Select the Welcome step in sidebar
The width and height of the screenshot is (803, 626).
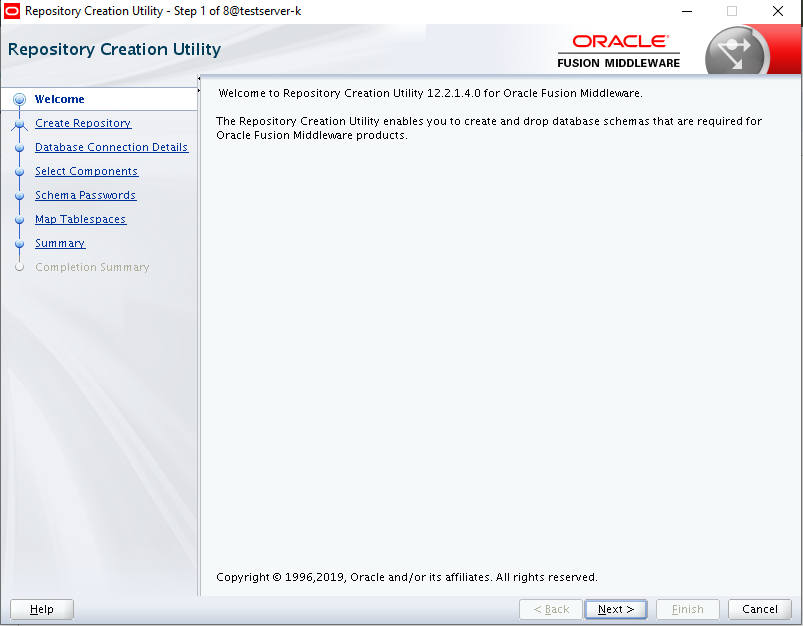click(59, 99)
